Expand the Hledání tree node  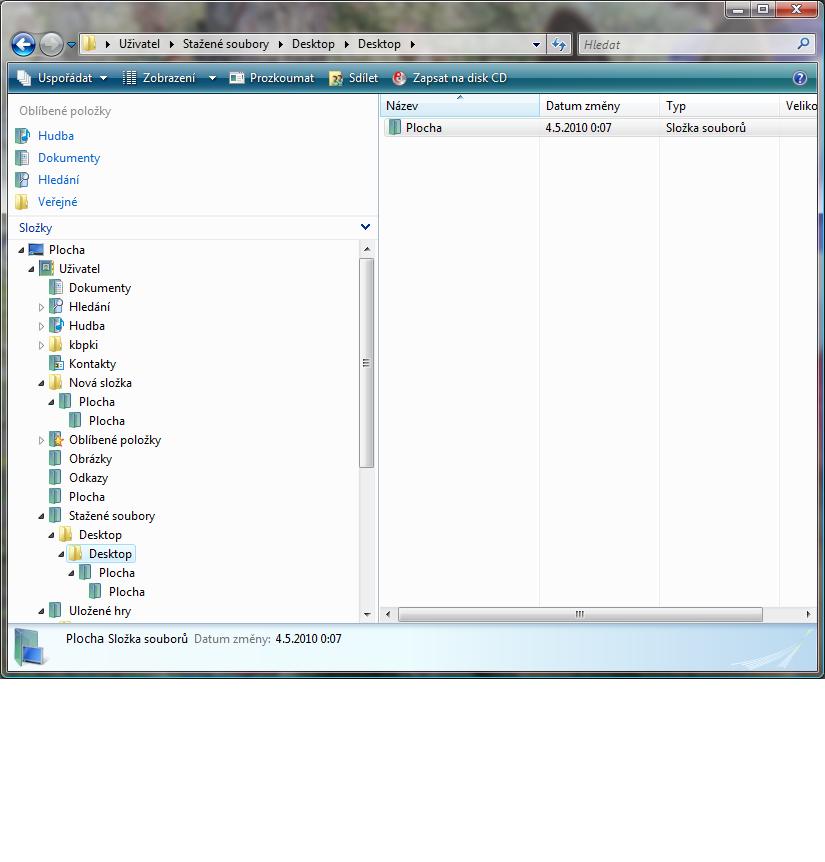click(x=41, y=307)
